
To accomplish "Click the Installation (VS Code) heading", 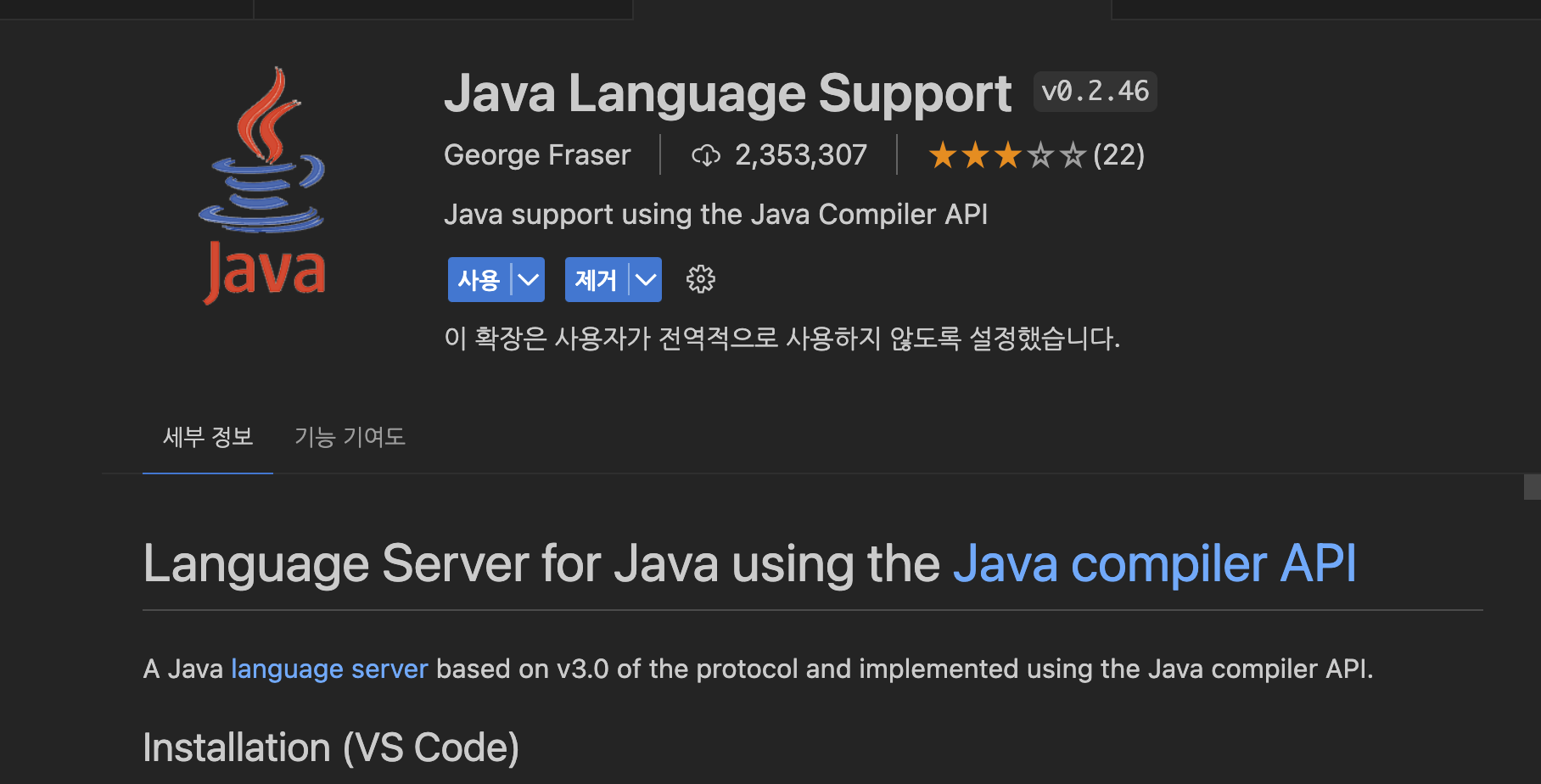I will [331, 748].
